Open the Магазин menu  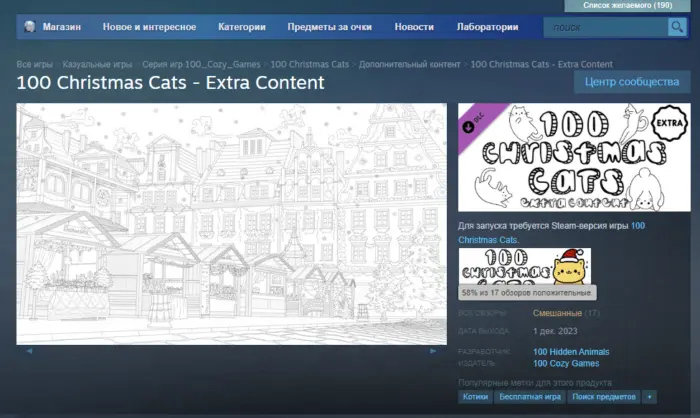pyautogui.click(x=62, y=27)
